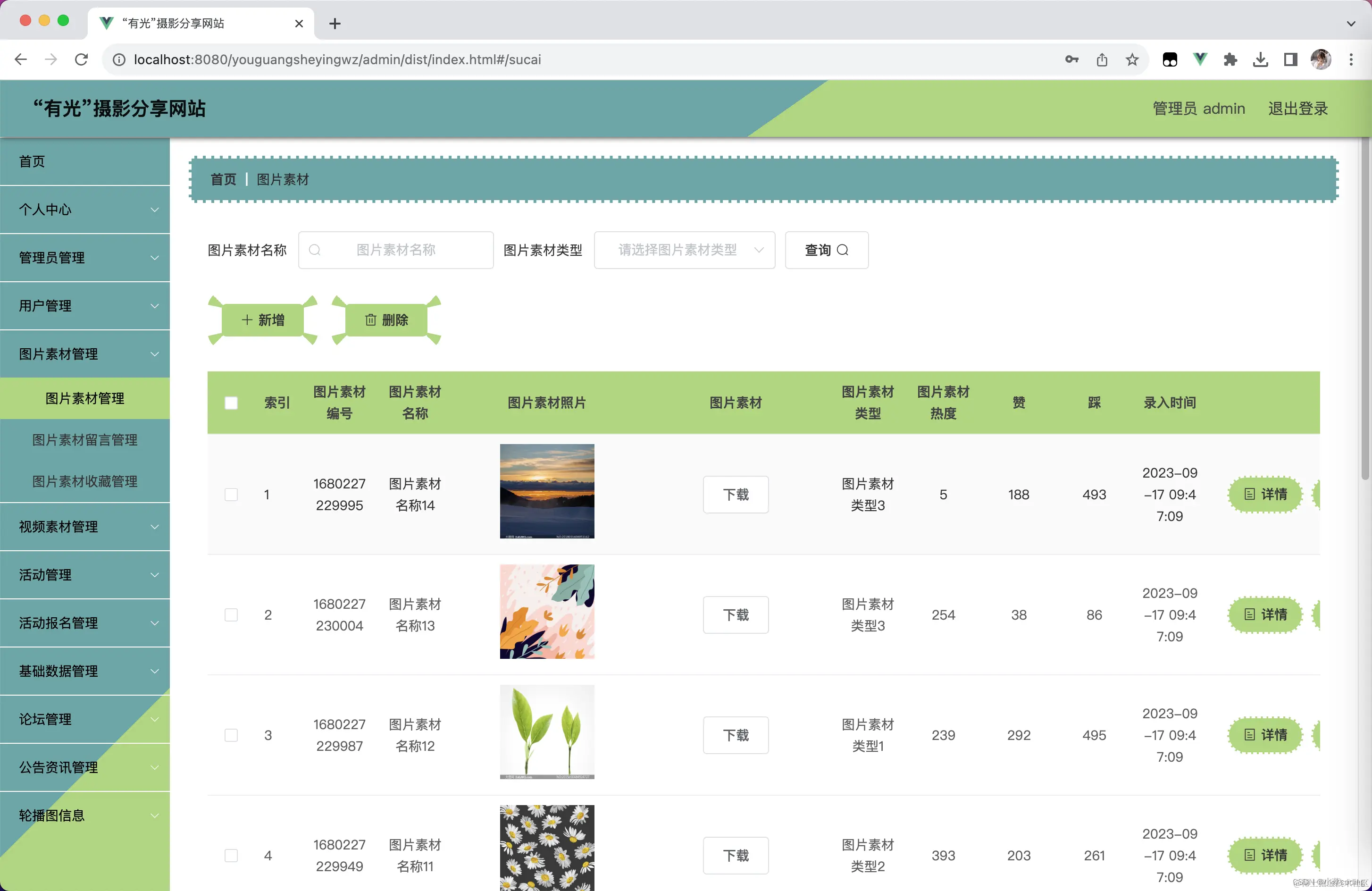Click the magnifier icon in the 查询 button
Screen dimensions: 1372x891
pos(844,250)
